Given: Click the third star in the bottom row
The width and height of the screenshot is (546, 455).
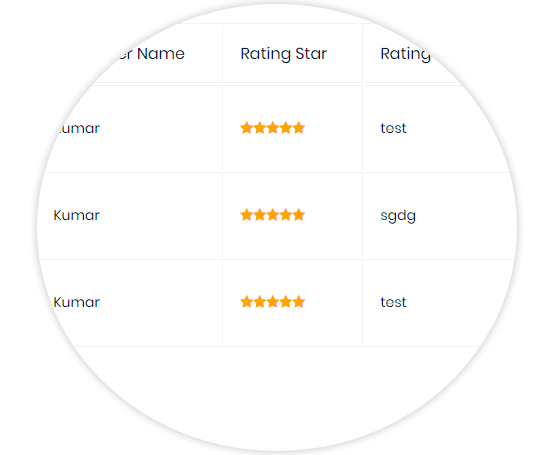Looking at the screenshot, I should pos(273,302).
